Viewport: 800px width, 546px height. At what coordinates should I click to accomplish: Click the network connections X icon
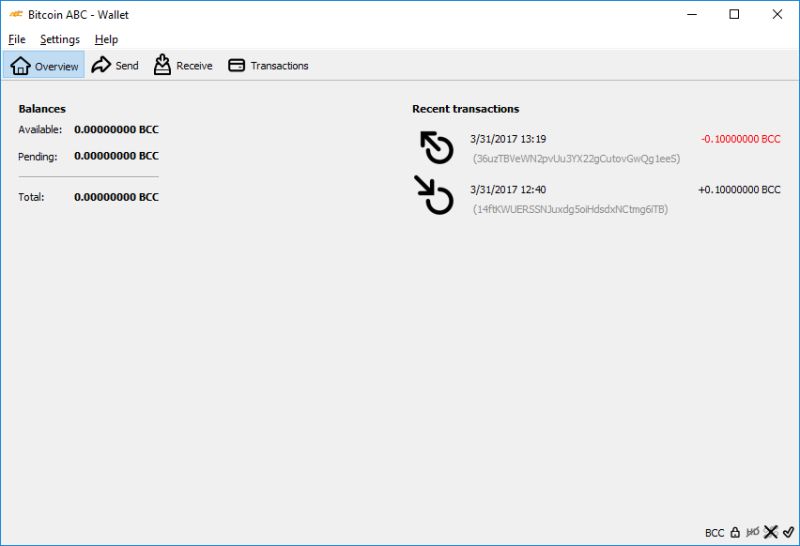coord(770,532)
